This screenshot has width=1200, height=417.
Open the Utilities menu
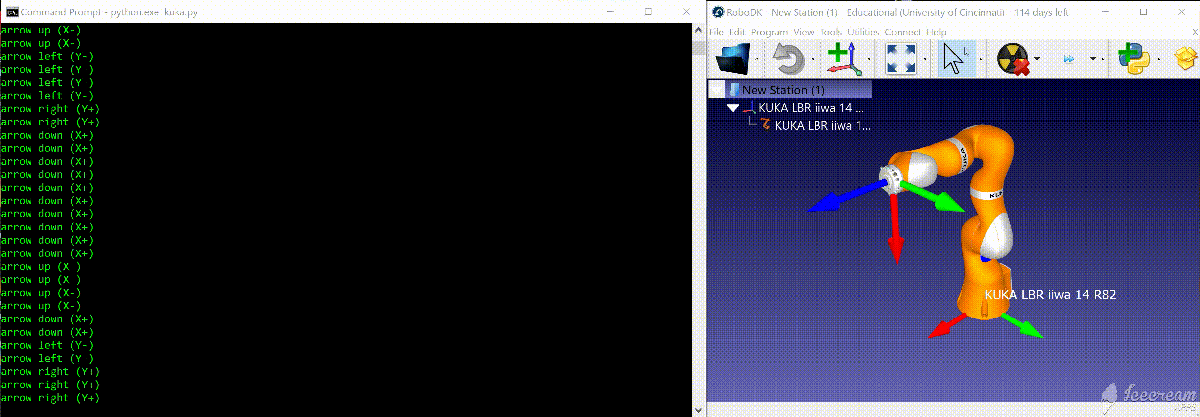coord(863,32)
